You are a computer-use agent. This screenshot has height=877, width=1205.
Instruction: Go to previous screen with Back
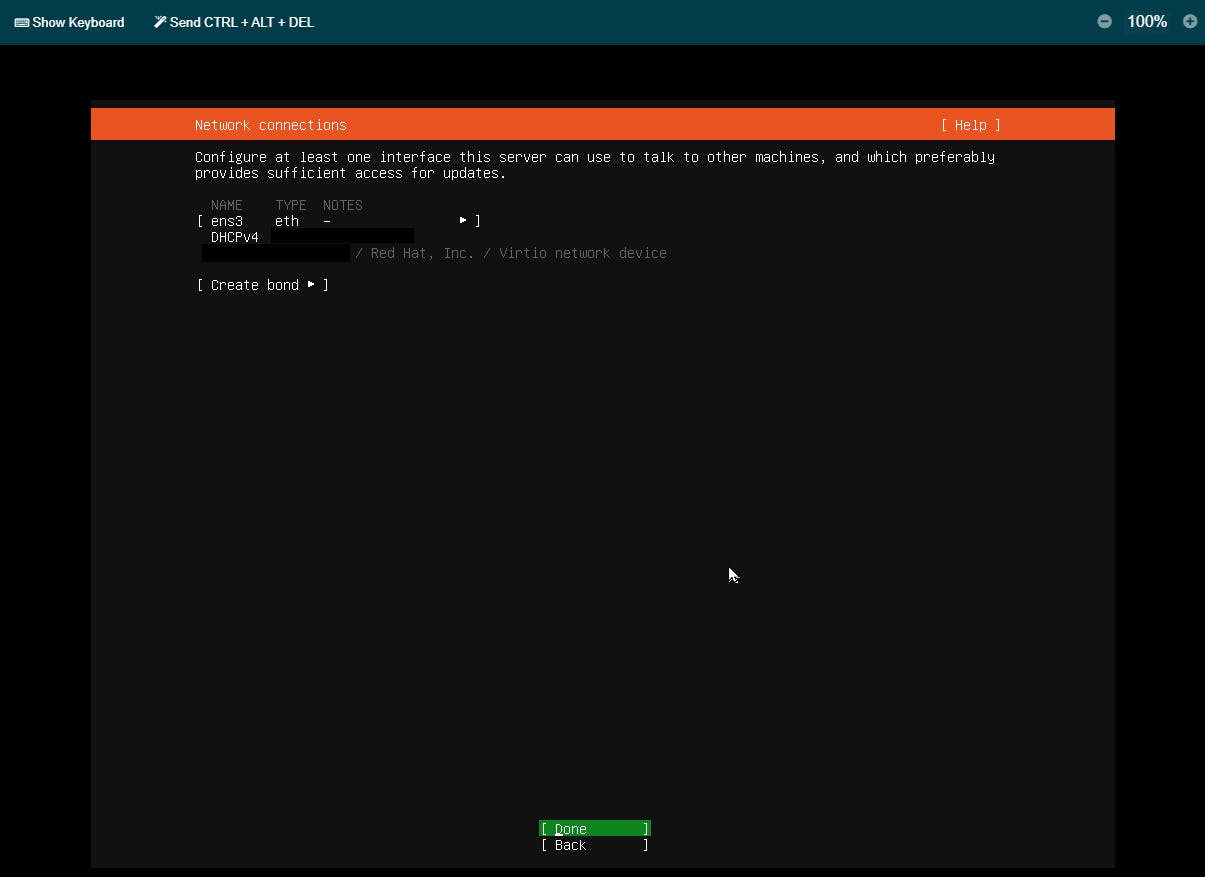coord(594,846)
